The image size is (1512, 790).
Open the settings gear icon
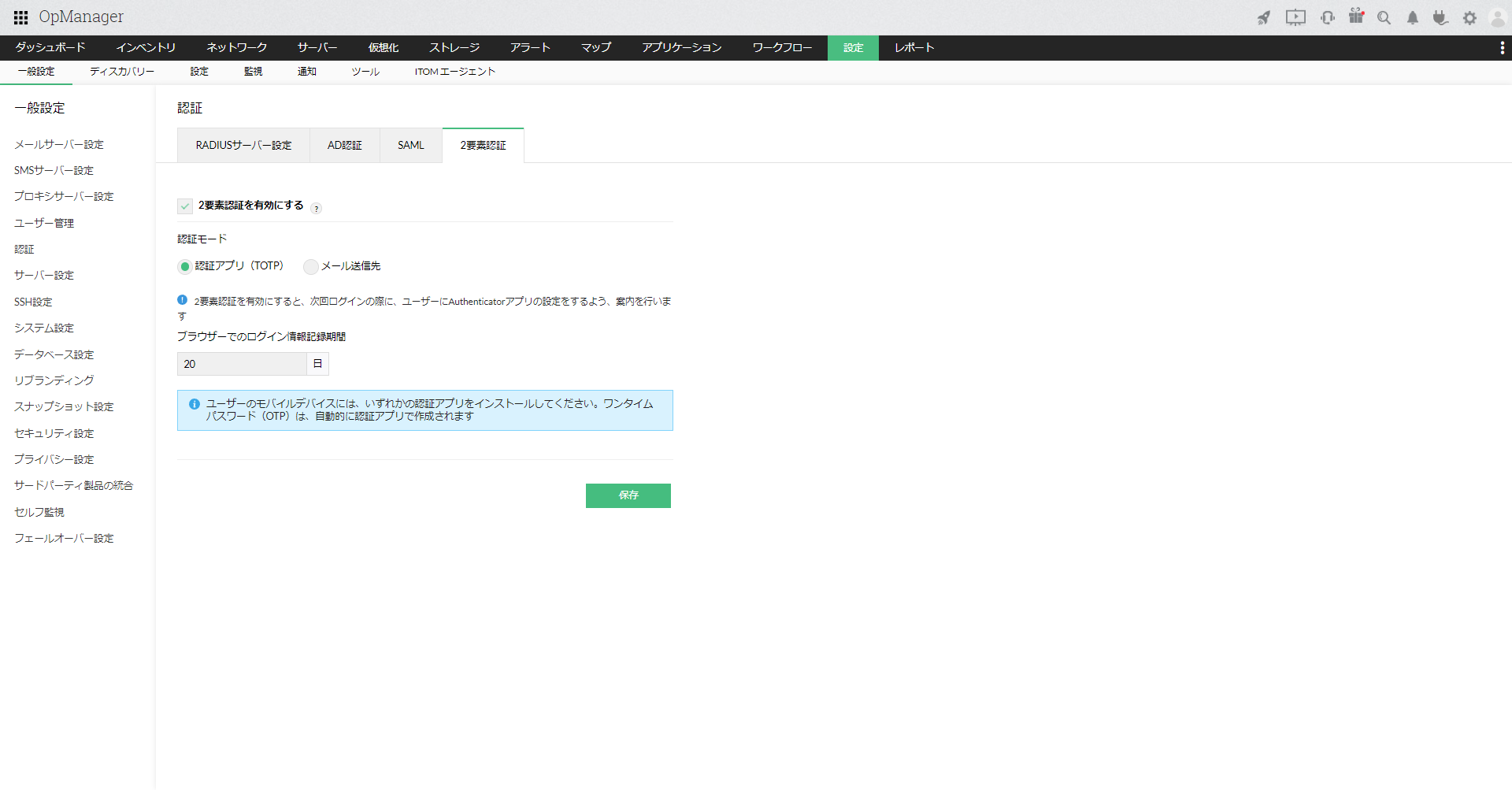[1469, 17]
